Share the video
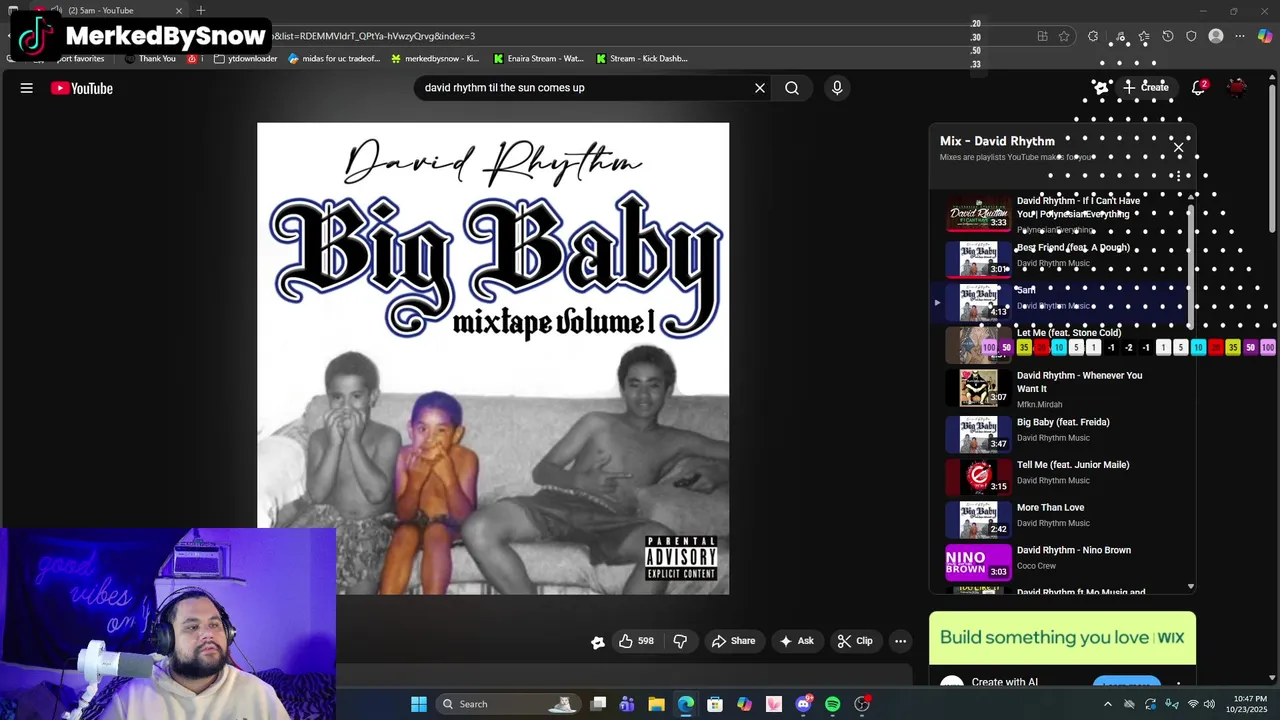This screenshot has height=720, width=1280. [x=733, y=641]
